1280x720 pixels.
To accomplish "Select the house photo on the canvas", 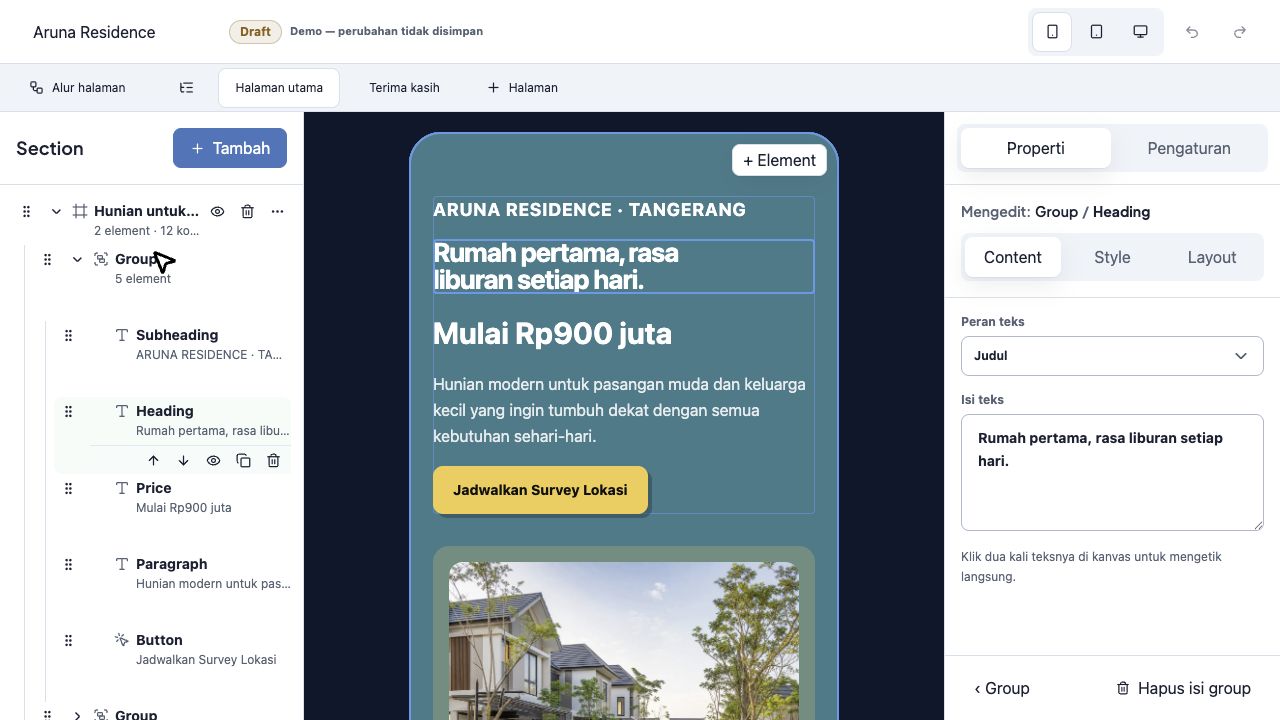I will tap(624, 640).
